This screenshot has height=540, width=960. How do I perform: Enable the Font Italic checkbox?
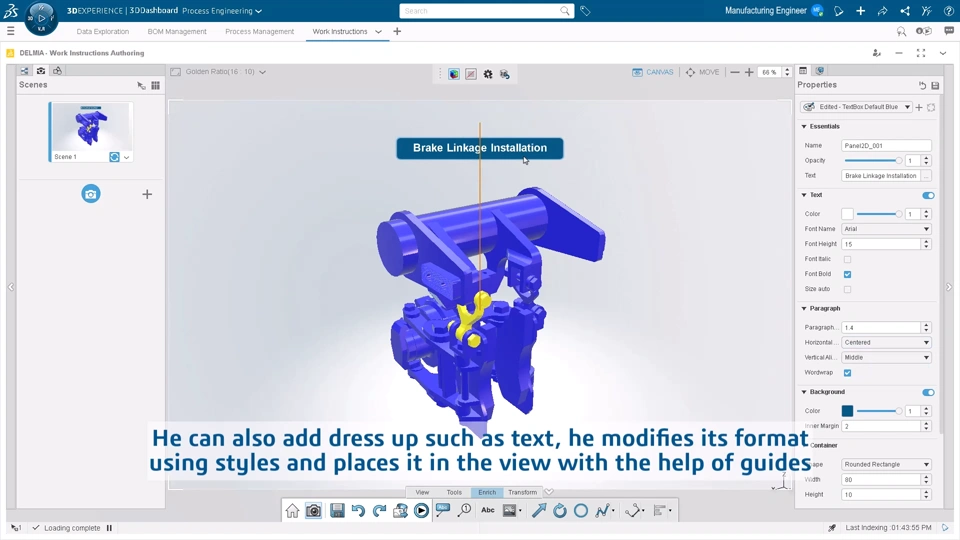coord(847,260)
